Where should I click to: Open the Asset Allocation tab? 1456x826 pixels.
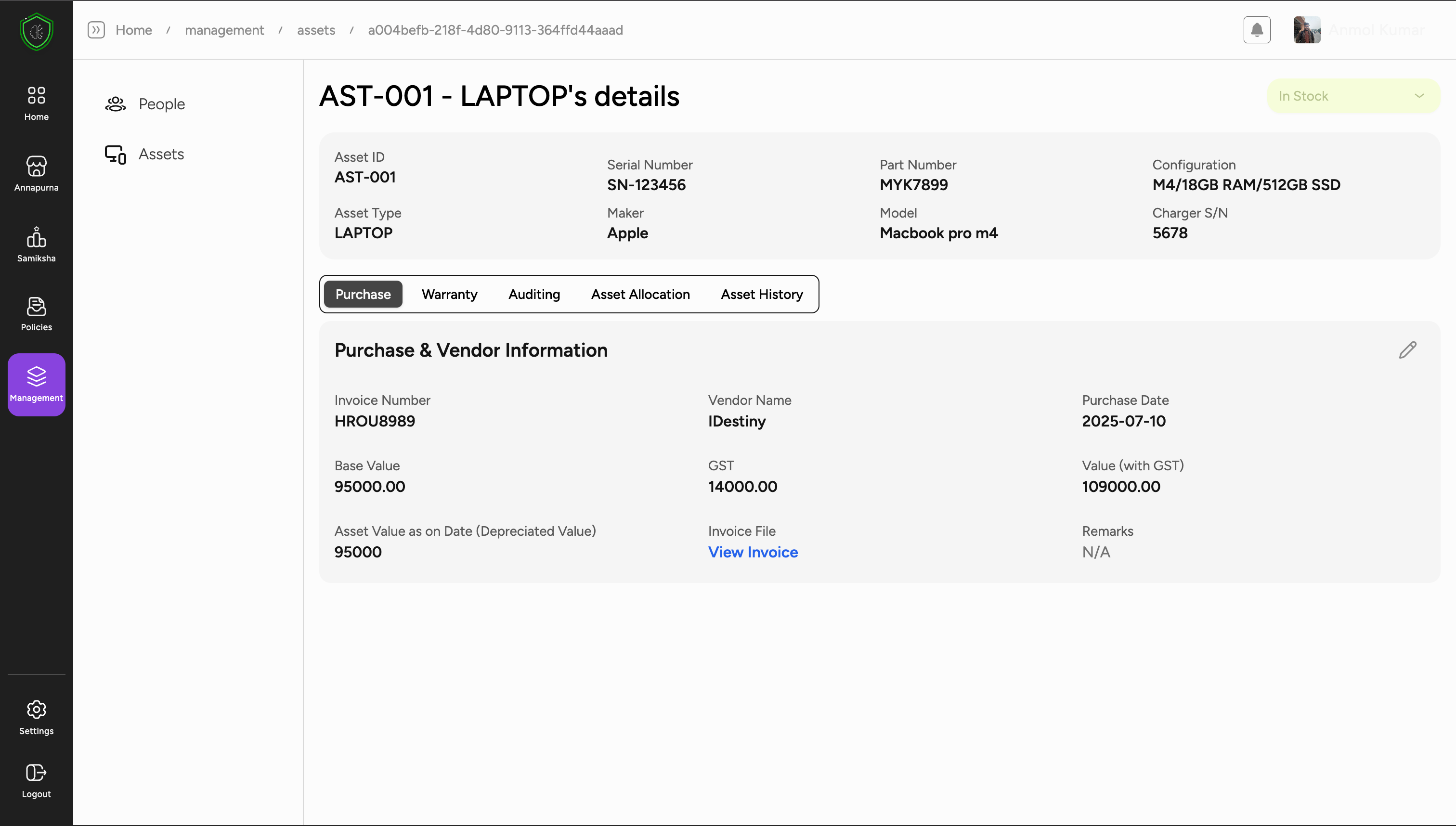(640, 294)
